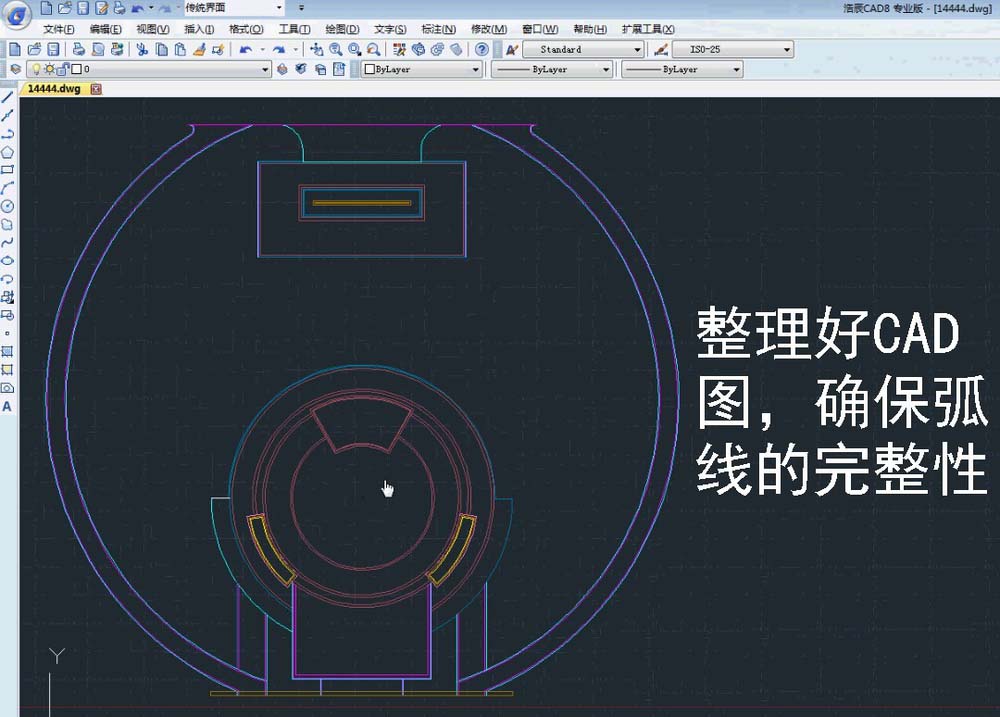The height and width of the screenshot is (717, 1000).
Task: Freeze layer 0 using the sun icon
Action: point(48,69)
